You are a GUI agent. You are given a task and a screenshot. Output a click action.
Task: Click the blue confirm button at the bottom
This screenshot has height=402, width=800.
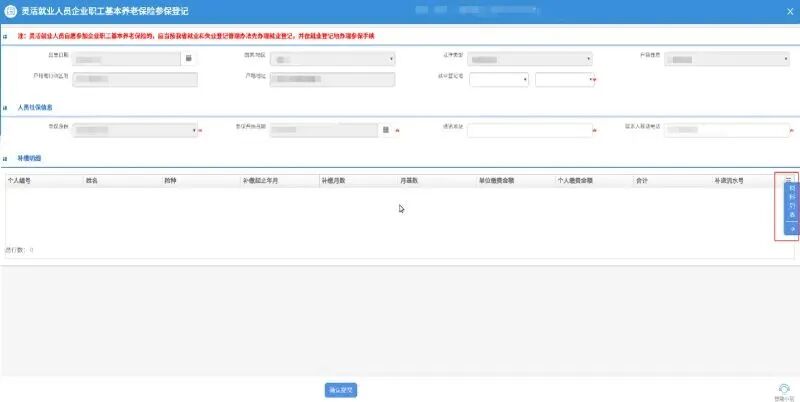(x=341, y=390)
